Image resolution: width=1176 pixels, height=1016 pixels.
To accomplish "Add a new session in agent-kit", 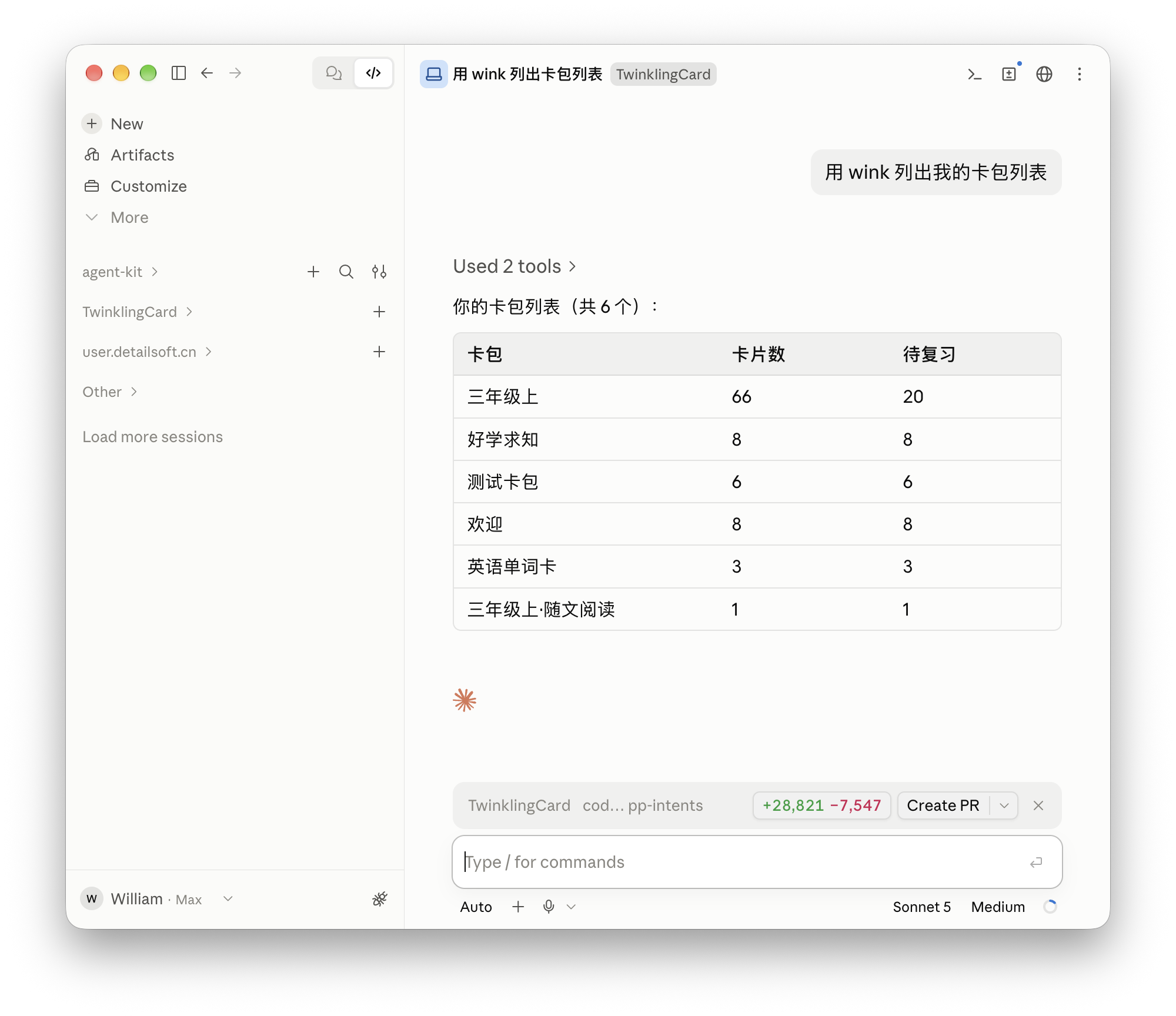I will tap(313, 272).
